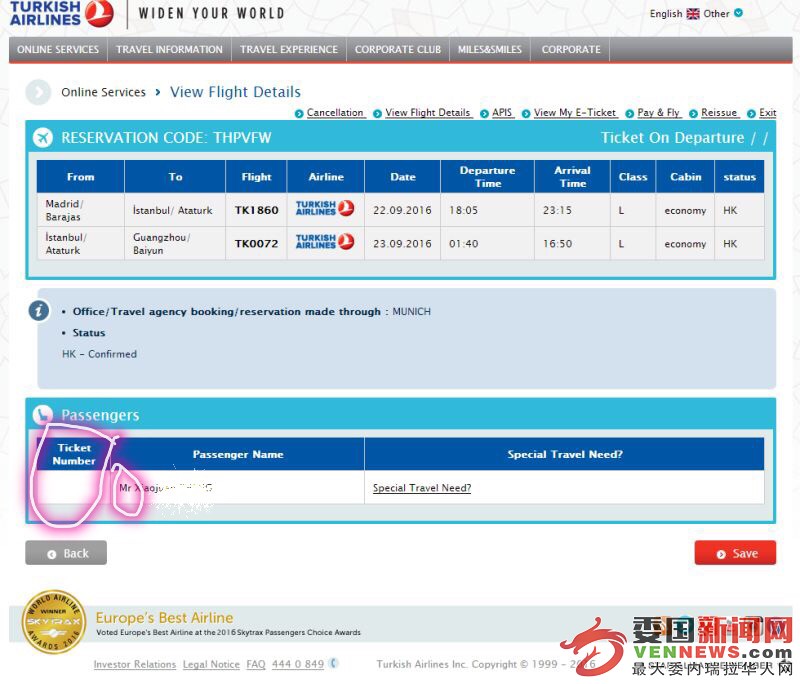Click the Exit link
The width and height of the screenshot is (800, 684).
767,113
